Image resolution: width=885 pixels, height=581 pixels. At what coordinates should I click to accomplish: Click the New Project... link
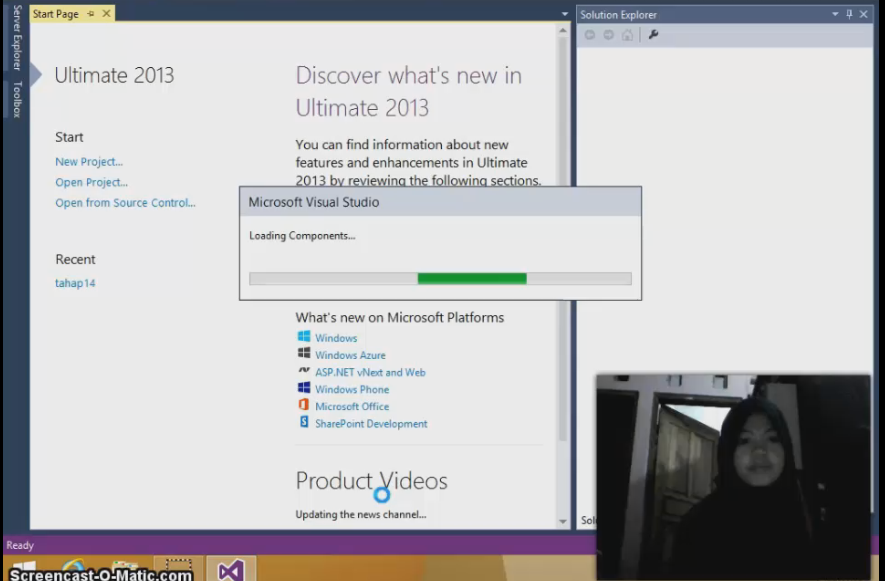pos(89,161)
